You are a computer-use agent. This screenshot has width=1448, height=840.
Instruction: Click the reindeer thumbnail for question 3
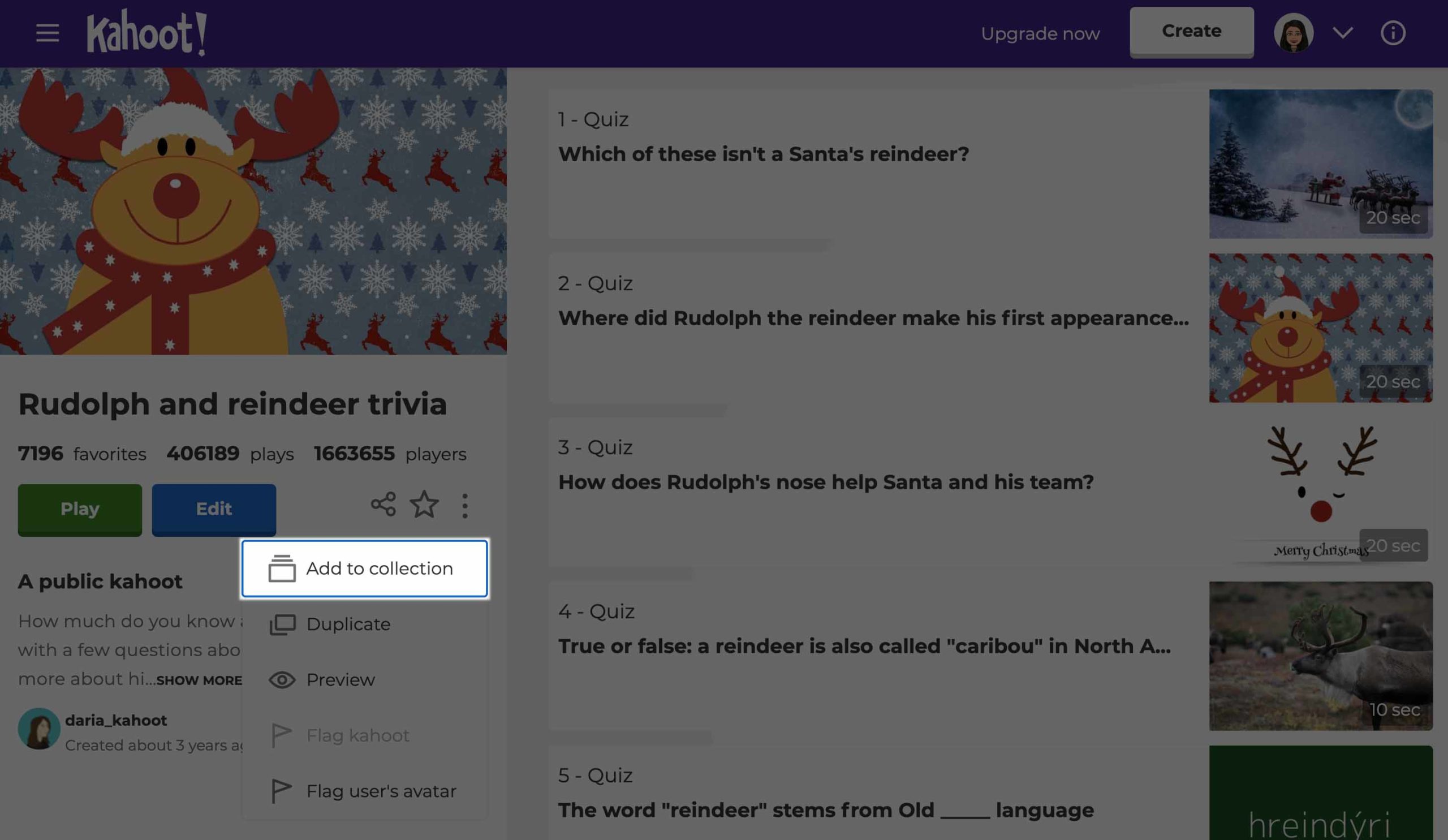coord(1320,490)
